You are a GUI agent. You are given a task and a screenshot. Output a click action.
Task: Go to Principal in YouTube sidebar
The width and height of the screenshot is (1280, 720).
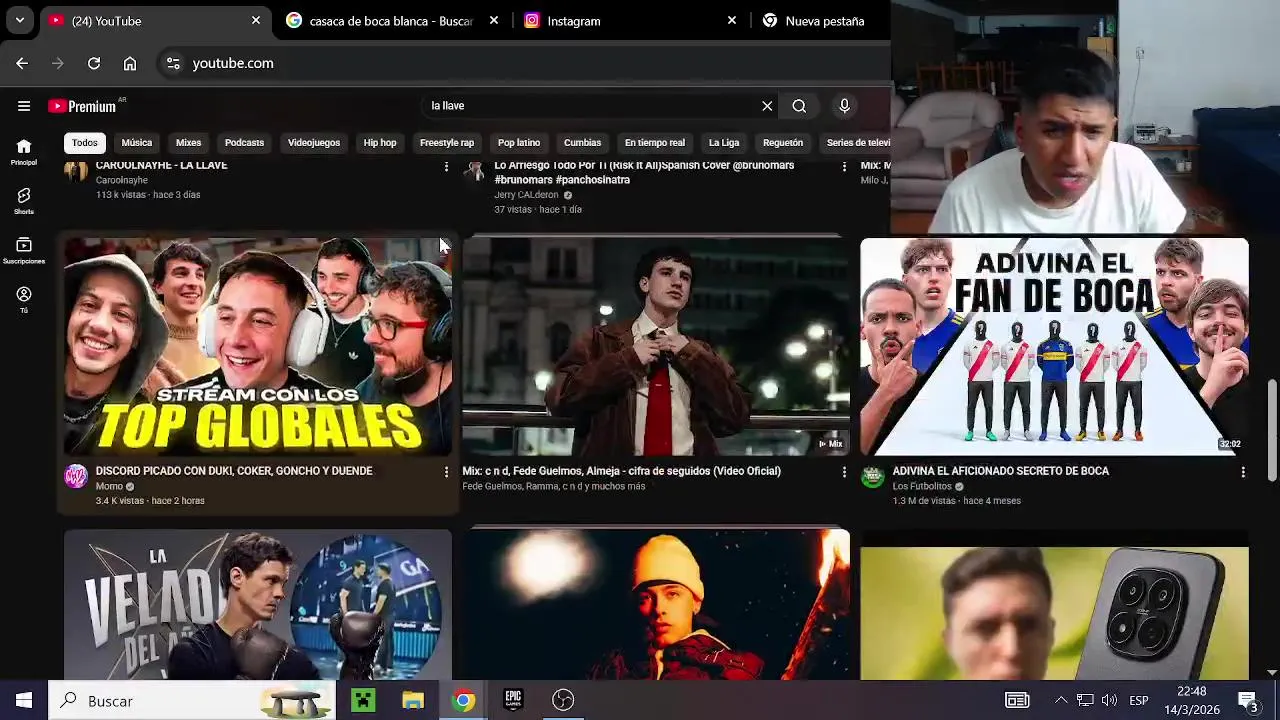click(24, 152)
